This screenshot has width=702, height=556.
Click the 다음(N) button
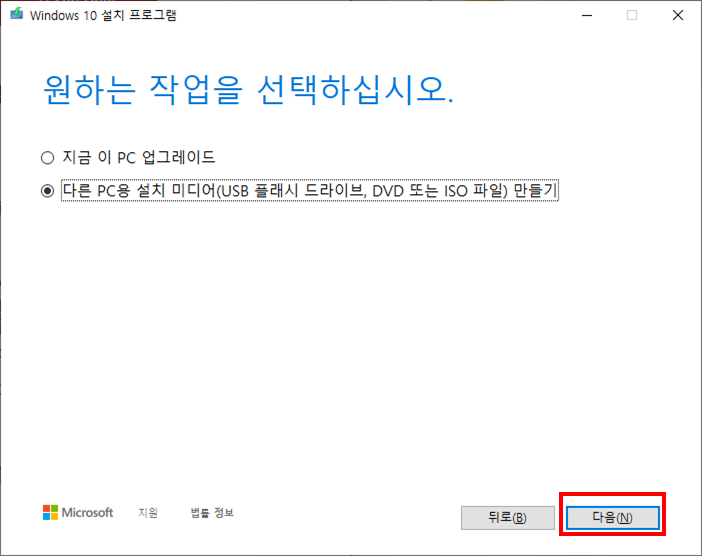pos(612,518)
